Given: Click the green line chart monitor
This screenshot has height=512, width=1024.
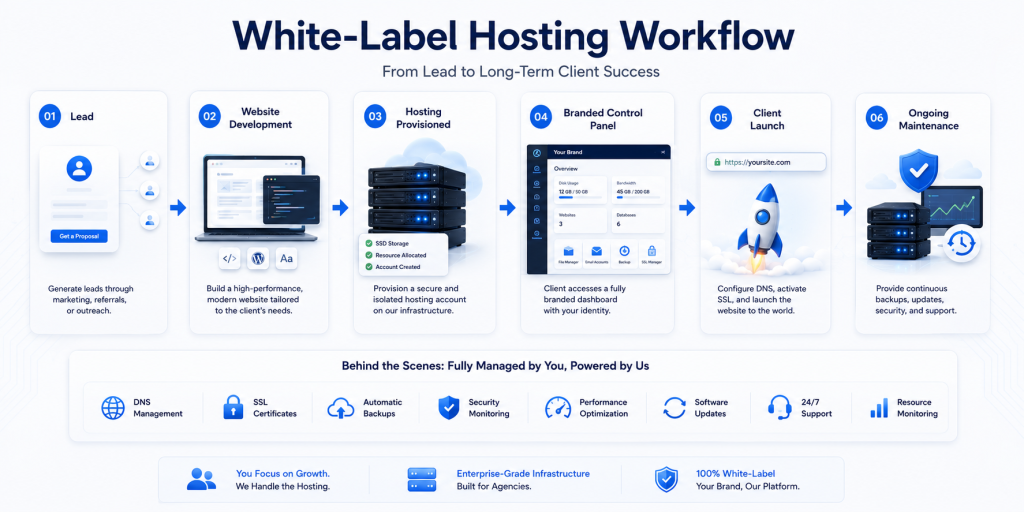Looking at the screenshot, I should point(952,209).
